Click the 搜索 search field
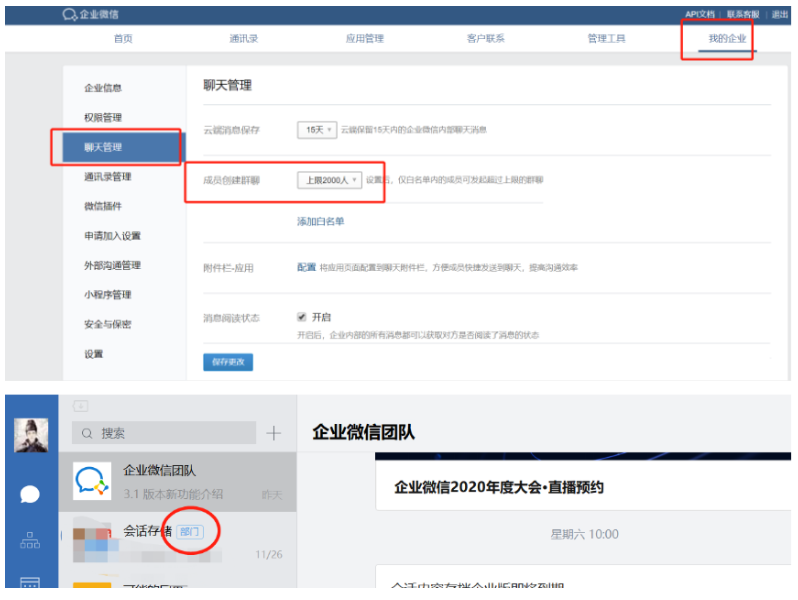Viewport: 798px width, 600px height. point(164,433)
